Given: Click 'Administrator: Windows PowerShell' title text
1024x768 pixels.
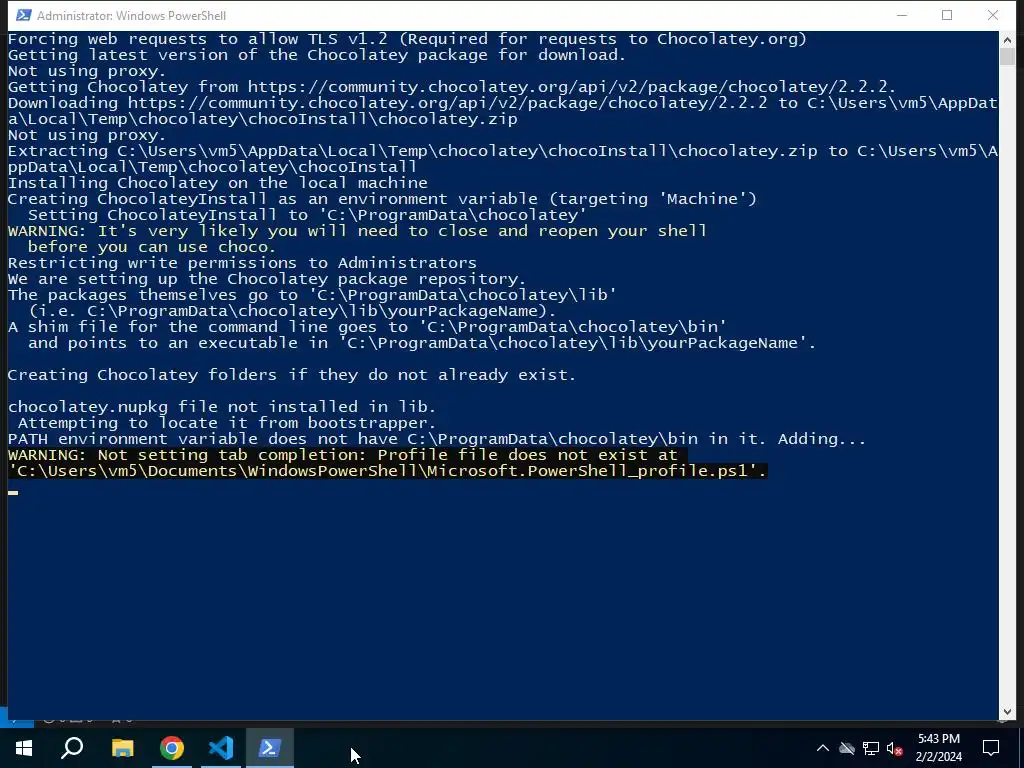Looking at the screenshot, I should click(x=131, y=15).
